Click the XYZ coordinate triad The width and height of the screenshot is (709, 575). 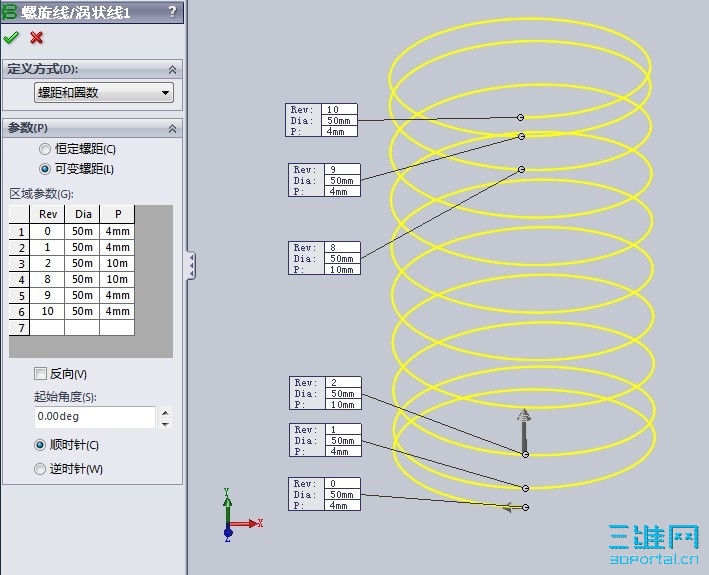click(242, 515)
